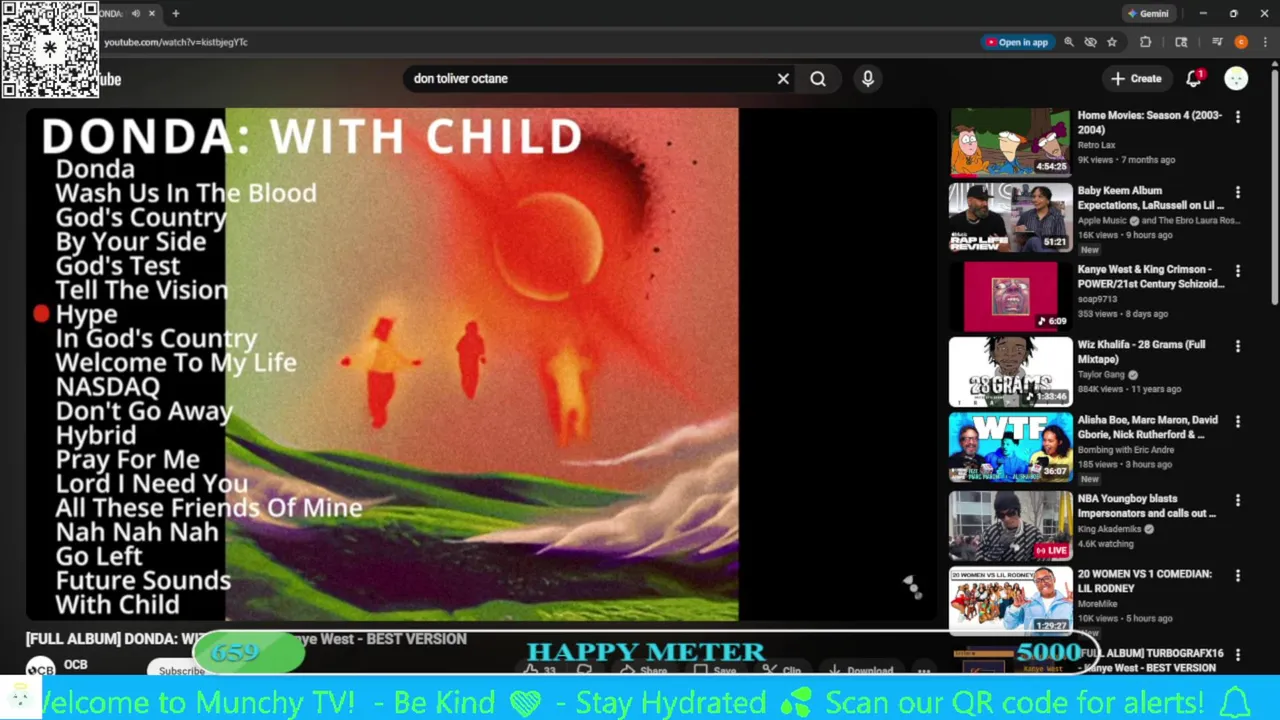Click 'Bombing with Eric Andre' channel name
Image resolution: width=1280 pixels, height=720 pixels.
pyautogui.click(x=1126, y=450)
